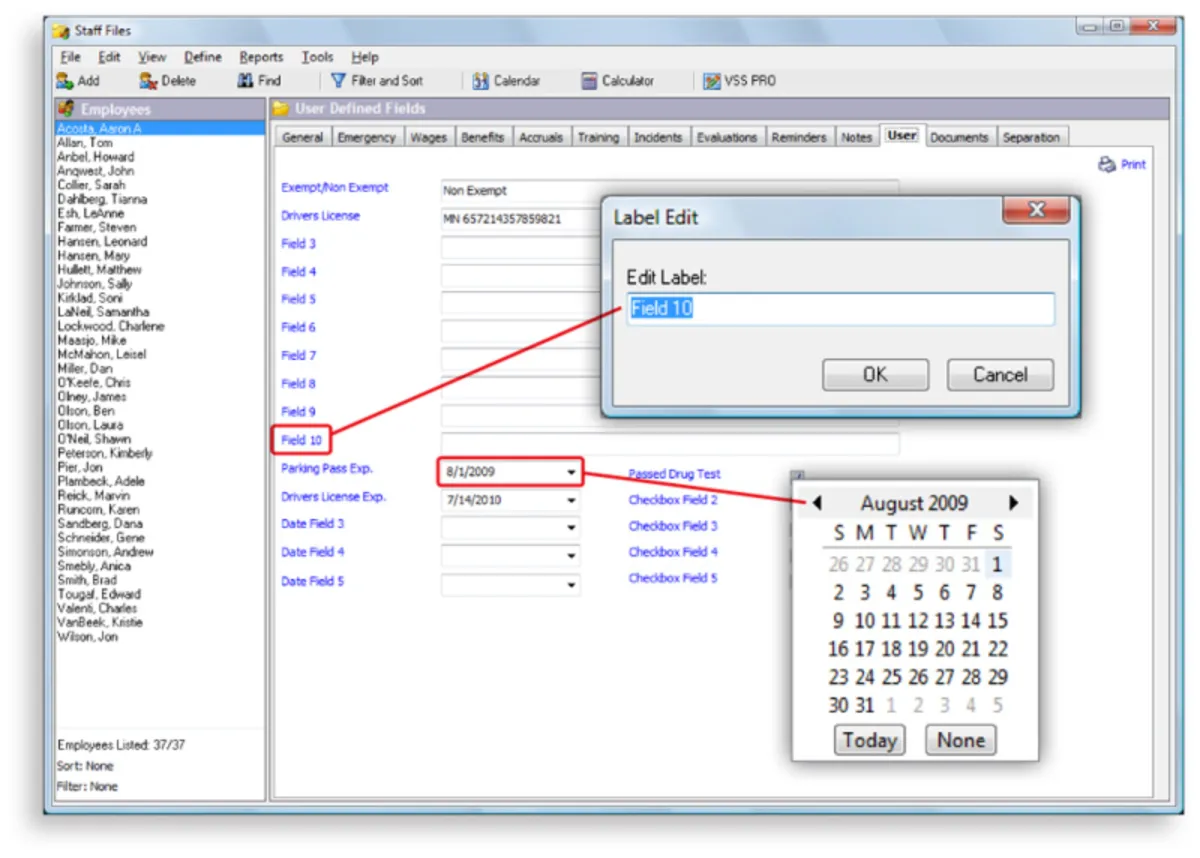1200x858 pixels.
Task: Select employee Smith, Brad
Action: click(x=86, y=580)
